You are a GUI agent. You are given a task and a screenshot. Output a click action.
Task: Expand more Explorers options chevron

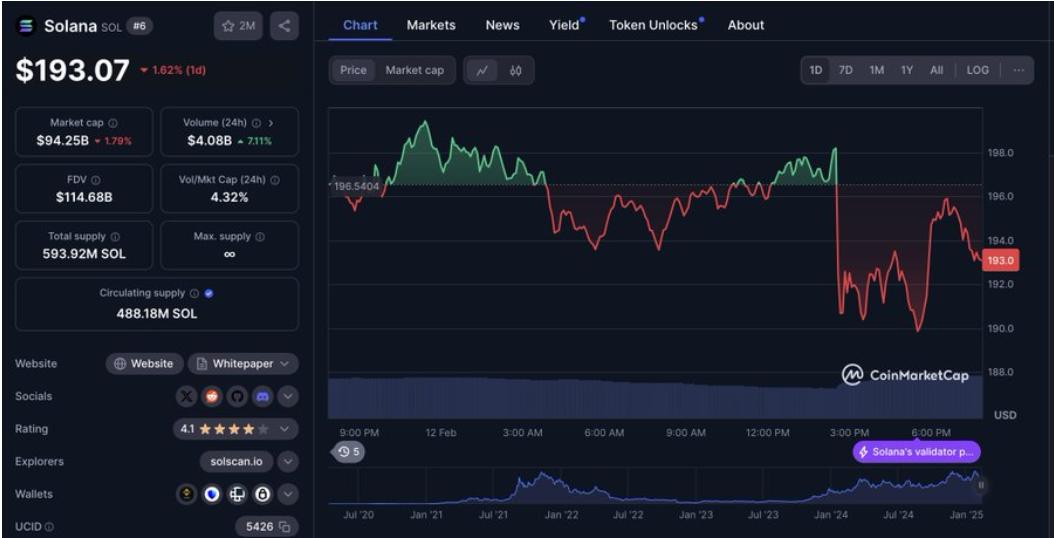coord(288,462)
